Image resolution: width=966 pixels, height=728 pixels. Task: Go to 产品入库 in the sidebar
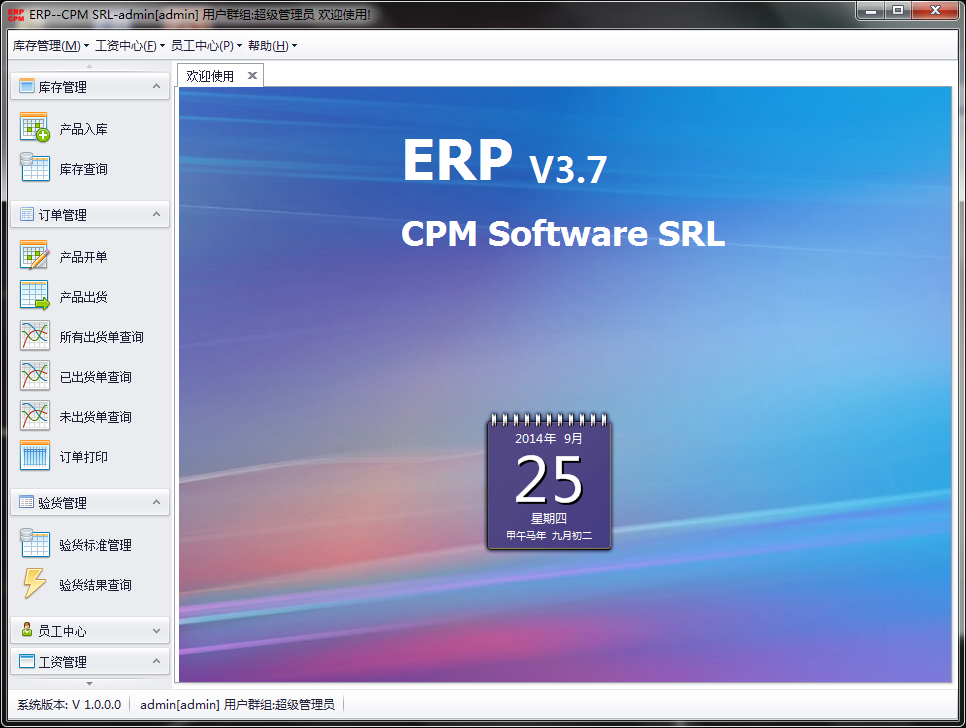83,129
